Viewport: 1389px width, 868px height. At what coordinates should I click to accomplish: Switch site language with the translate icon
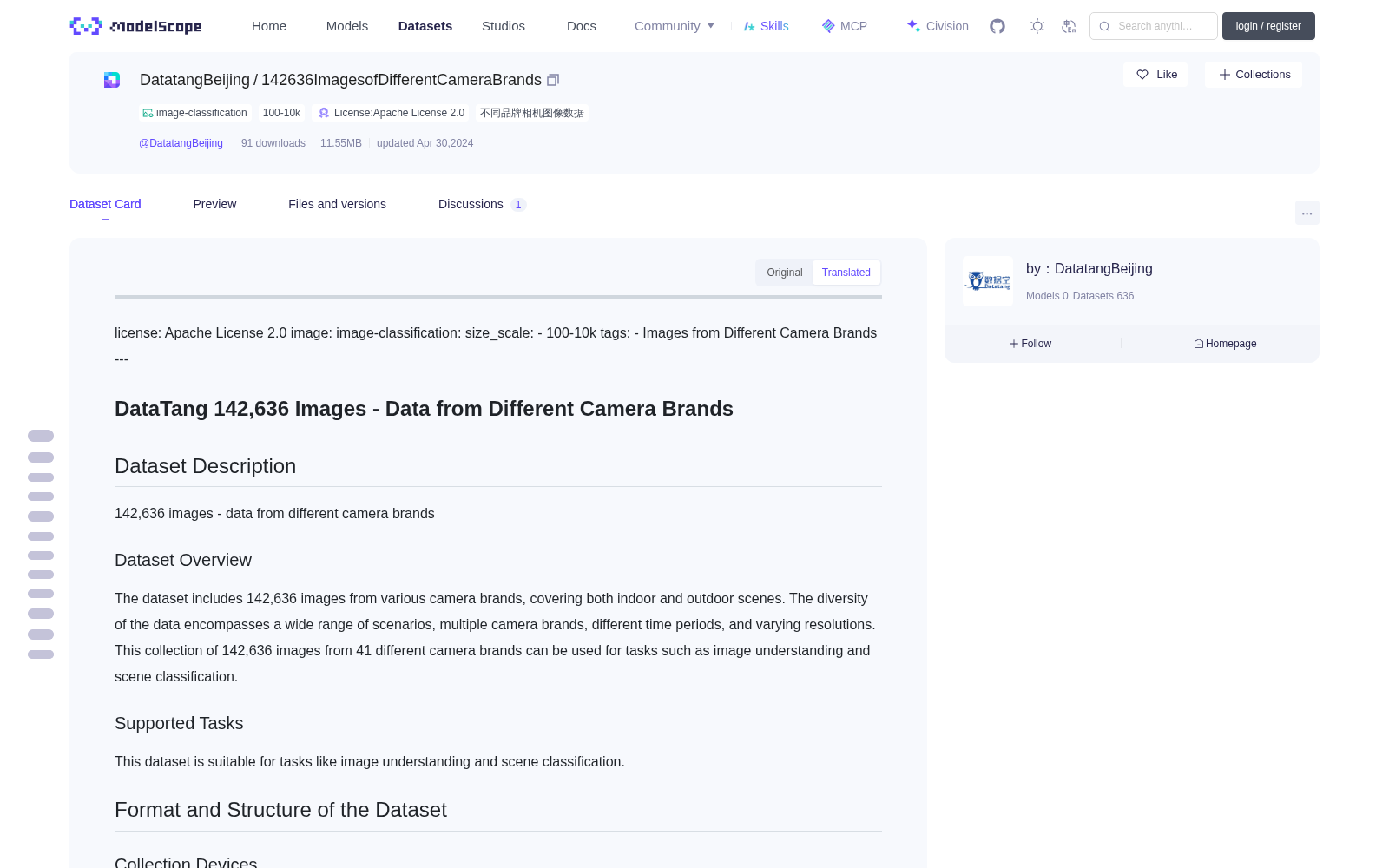pos(1070,26)
